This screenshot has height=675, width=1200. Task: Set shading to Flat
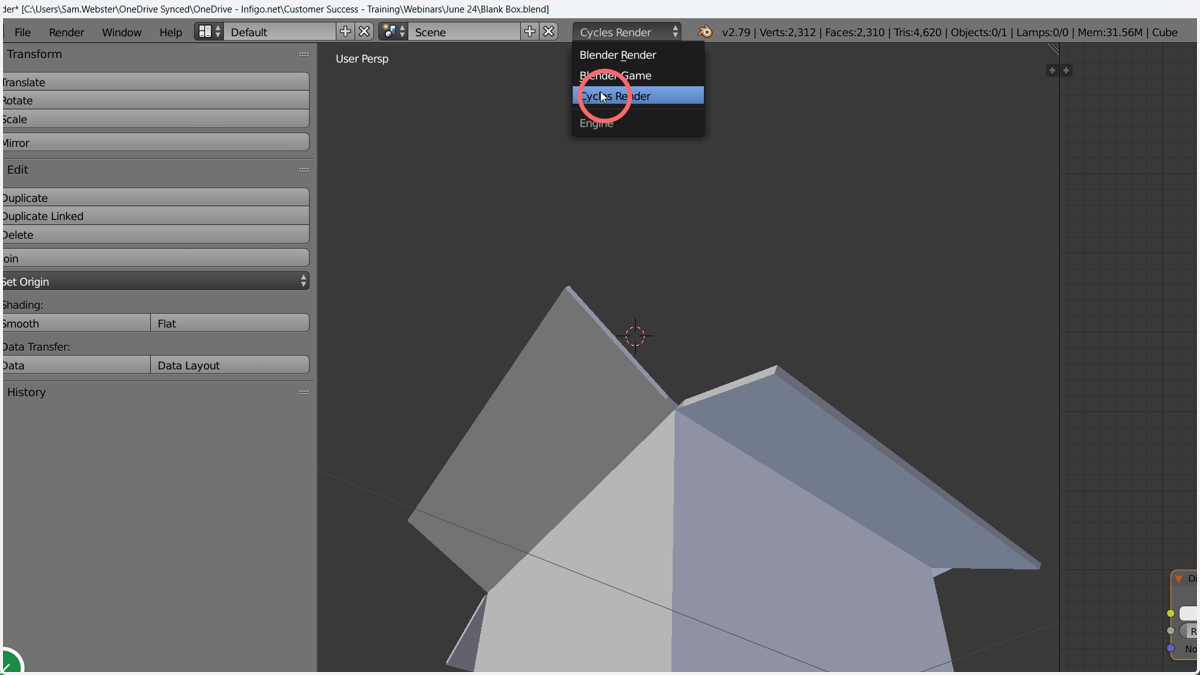click(230, 324)
